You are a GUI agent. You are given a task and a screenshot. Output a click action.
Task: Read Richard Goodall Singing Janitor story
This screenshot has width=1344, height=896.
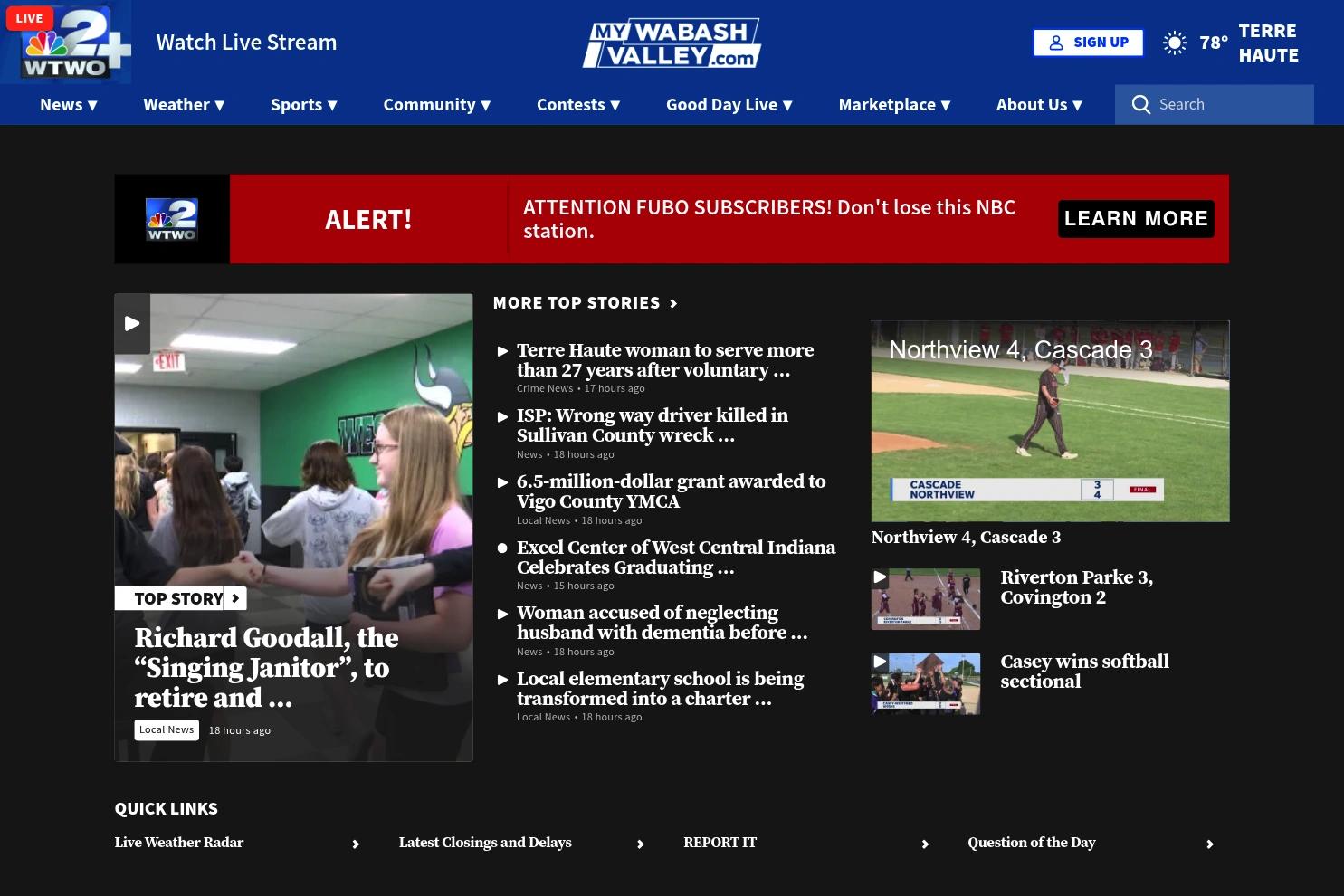coord(266,668)
